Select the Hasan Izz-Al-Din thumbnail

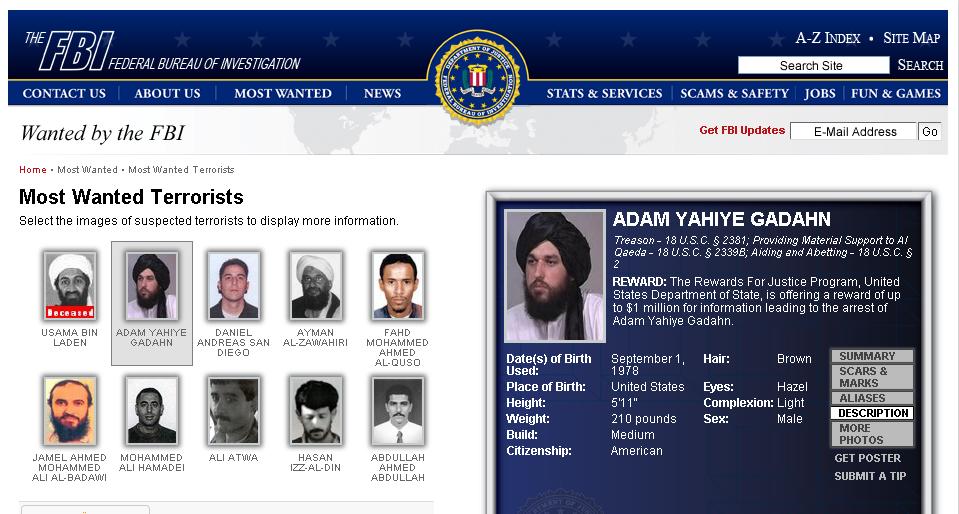coord(316,411)
